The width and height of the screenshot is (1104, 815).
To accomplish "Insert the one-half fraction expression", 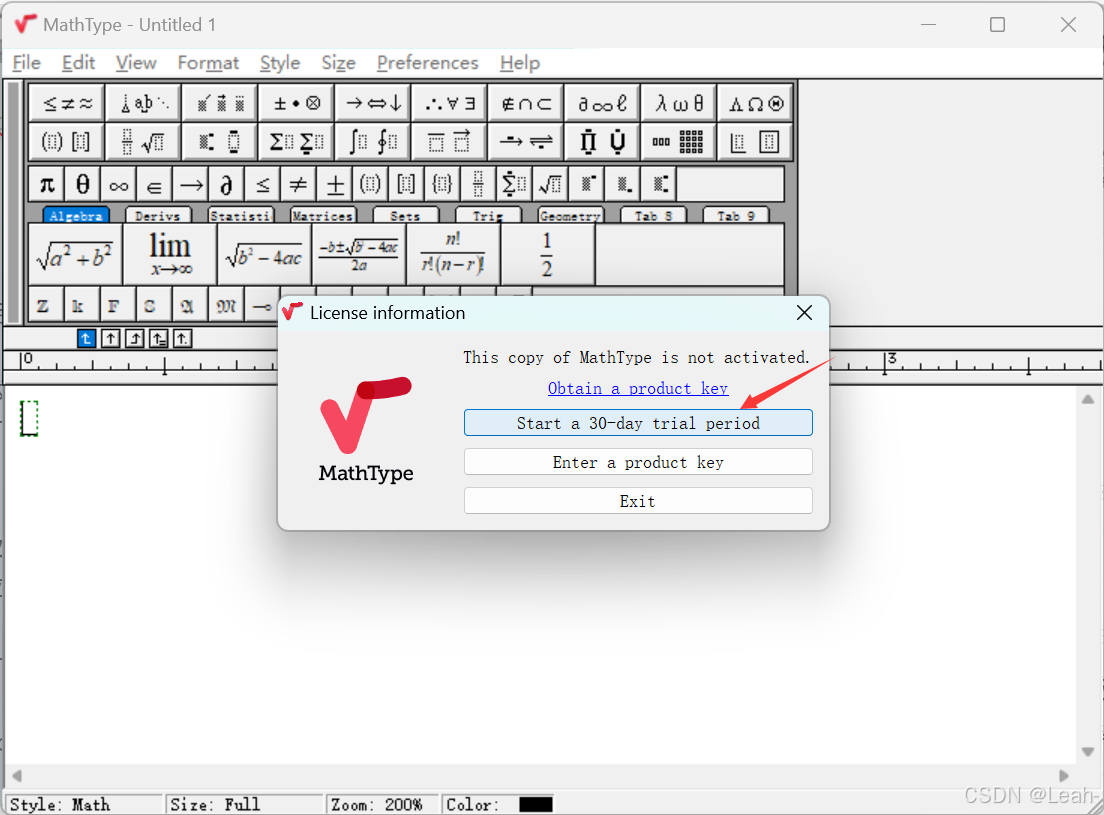I will tap(548, 255).
